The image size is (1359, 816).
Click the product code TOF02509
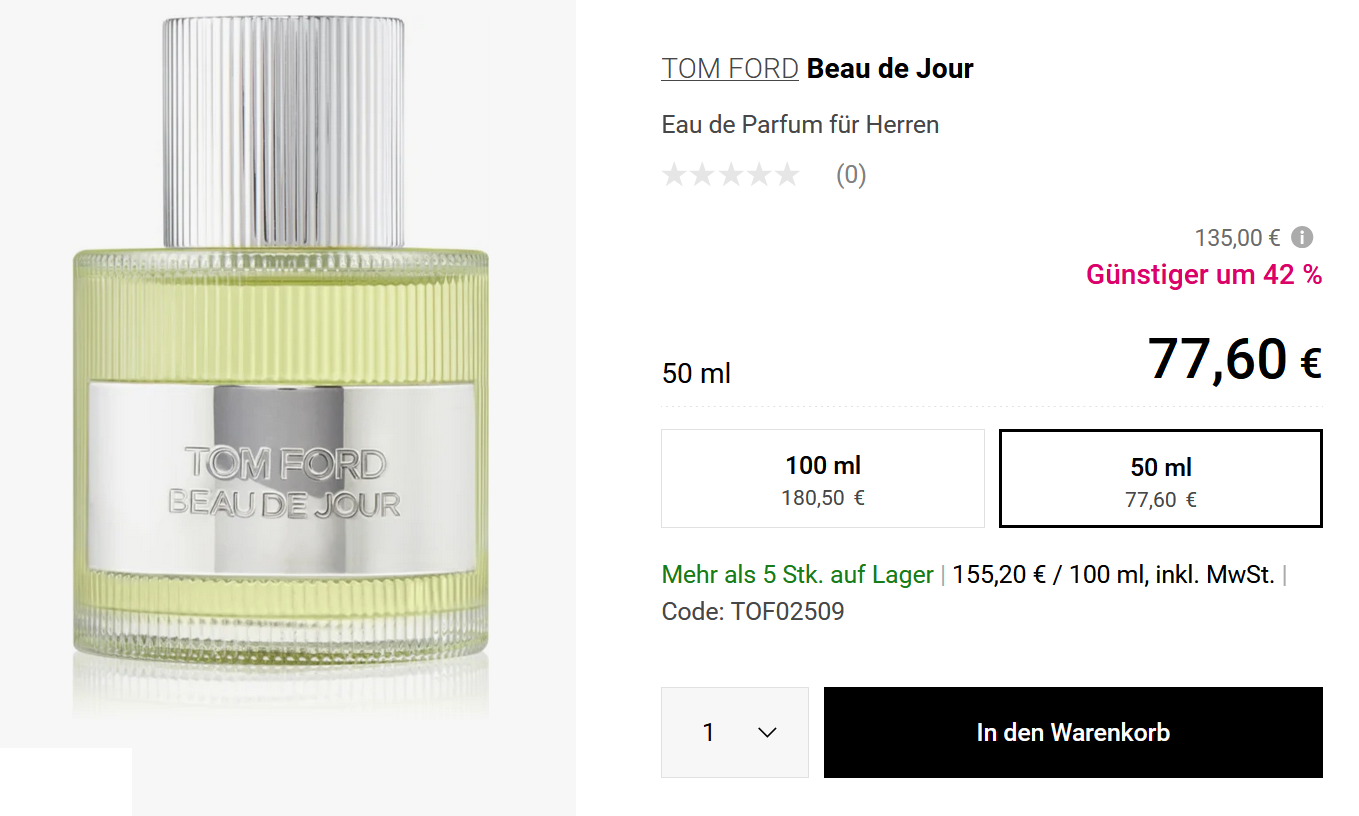point(753,611)
